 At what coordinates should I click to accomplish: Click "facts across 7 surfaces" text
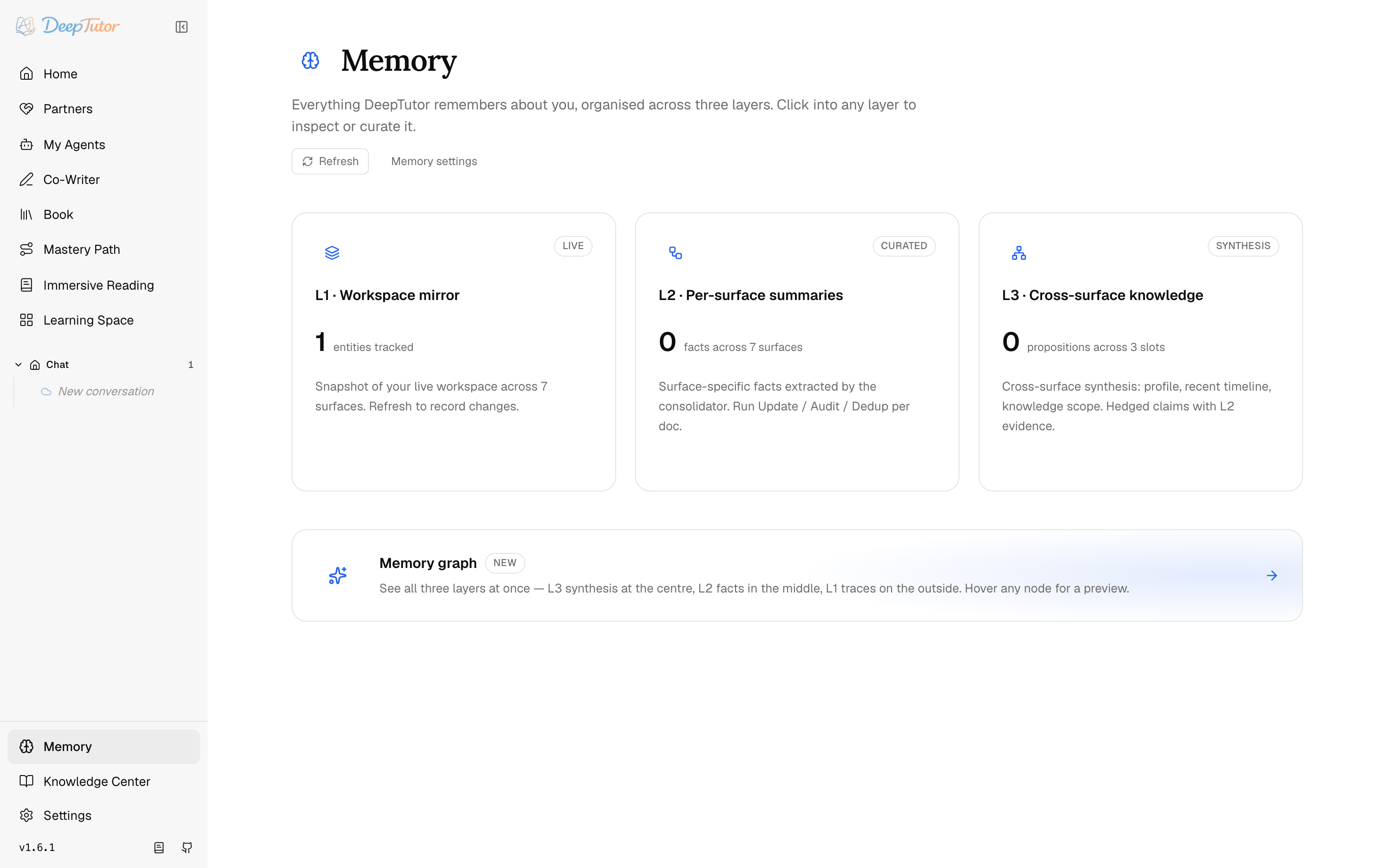coord(744,347)
